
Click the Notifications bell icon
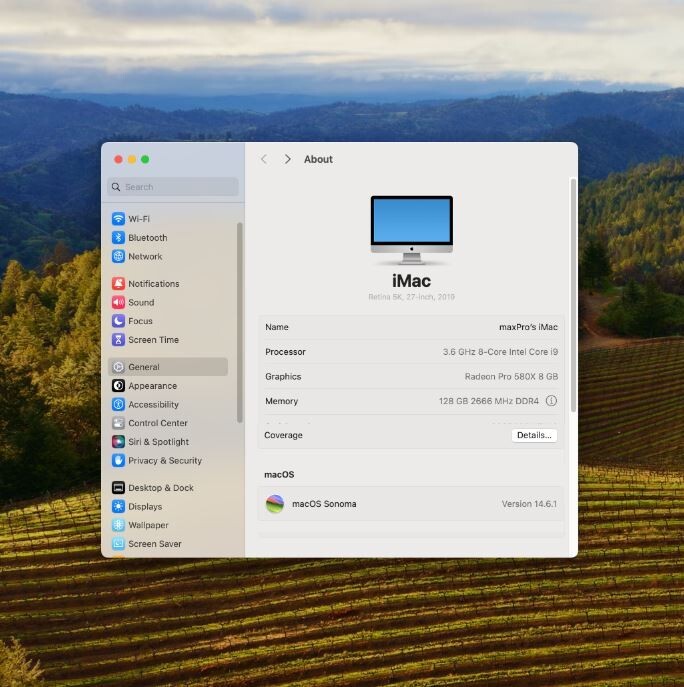click(118, 283)
